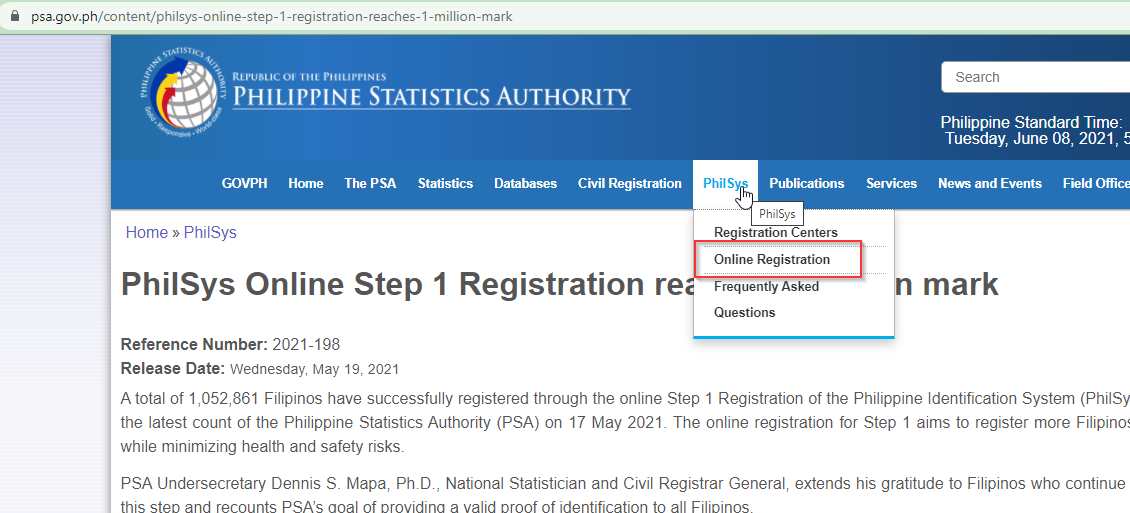The width and height of the screenshot is (1130, 513).
Task: Open the Statistics menu
Action: [x=445, y=184]
